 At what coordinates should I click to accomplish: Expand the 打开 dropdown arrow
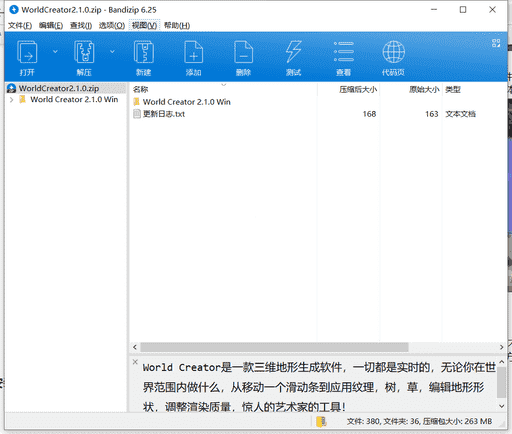55,51
